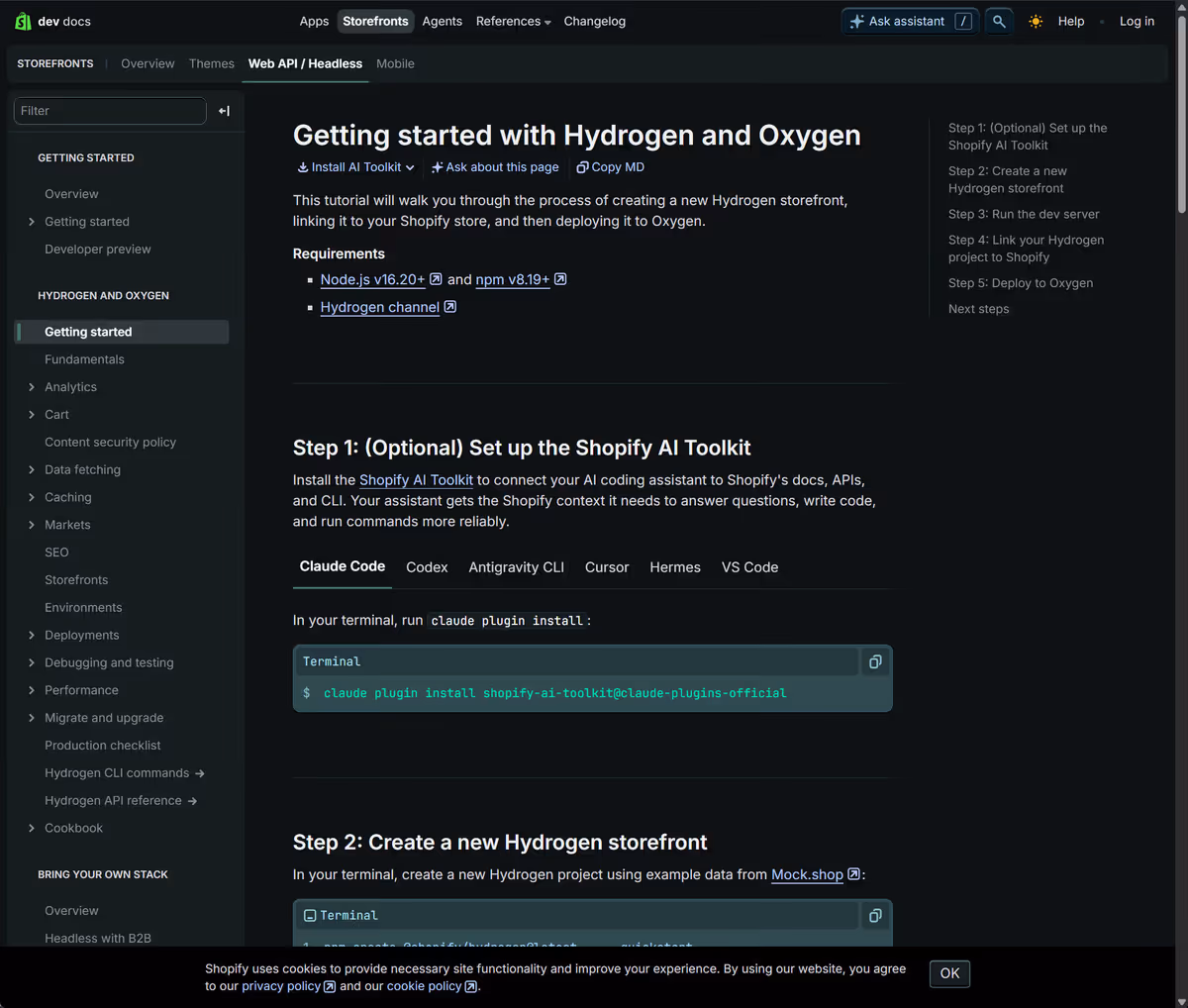Open the Agents top menu item
The image size is (1188, 1008).
442,21
